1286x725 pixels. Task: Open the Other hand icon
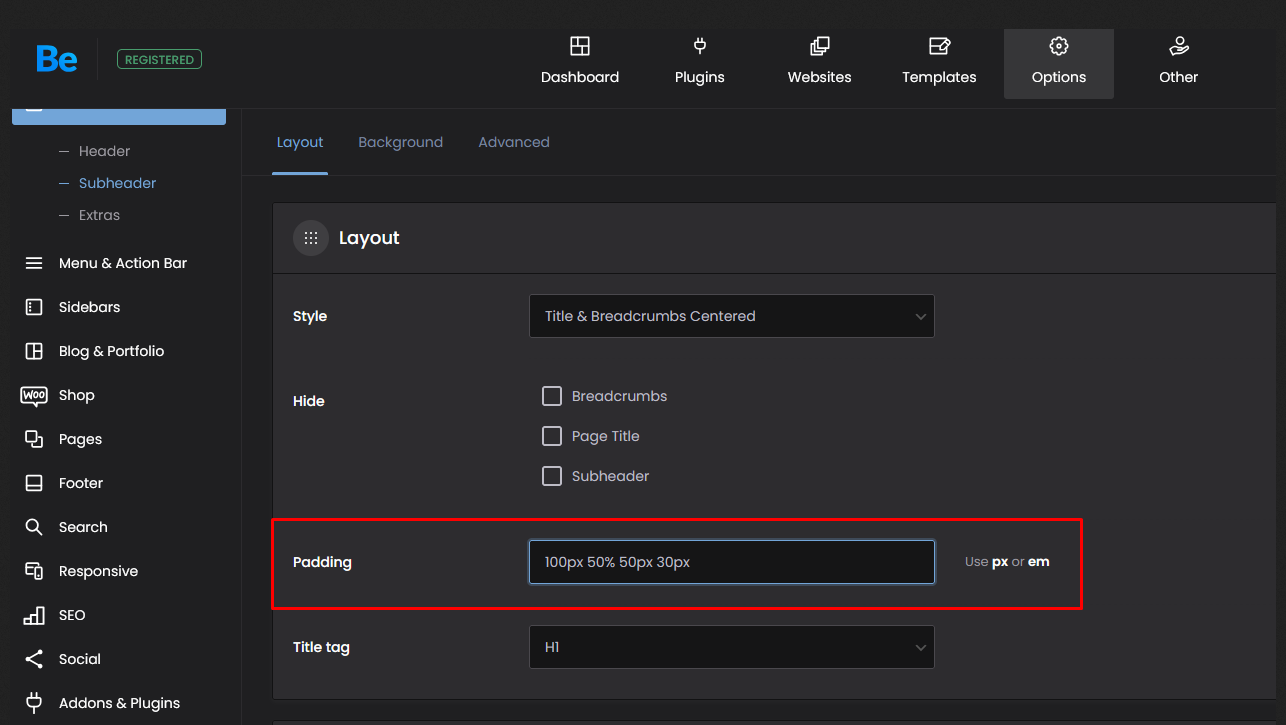(x=1179, y=46)
